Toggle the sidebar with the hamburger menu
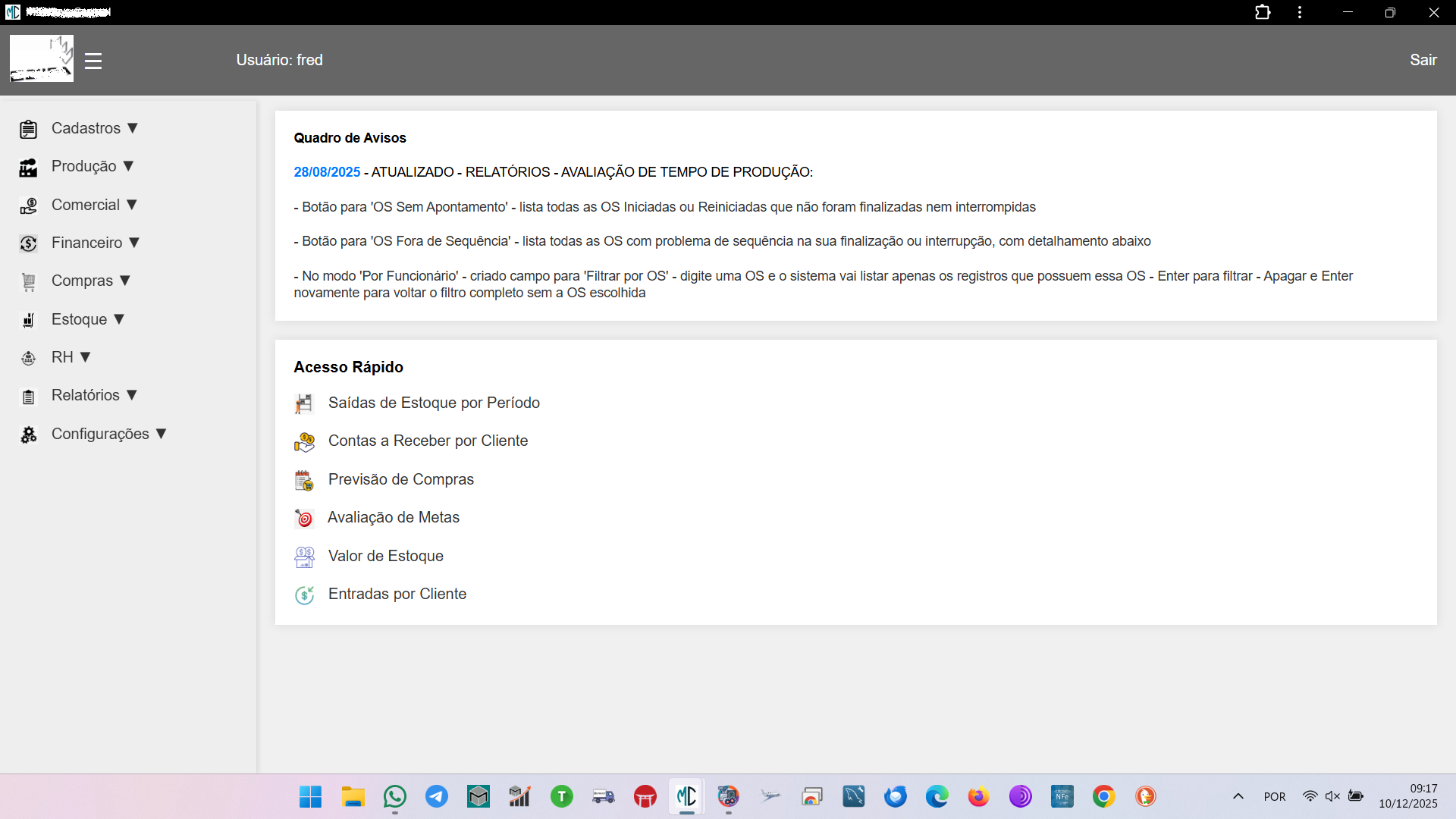 pos(93,61)
